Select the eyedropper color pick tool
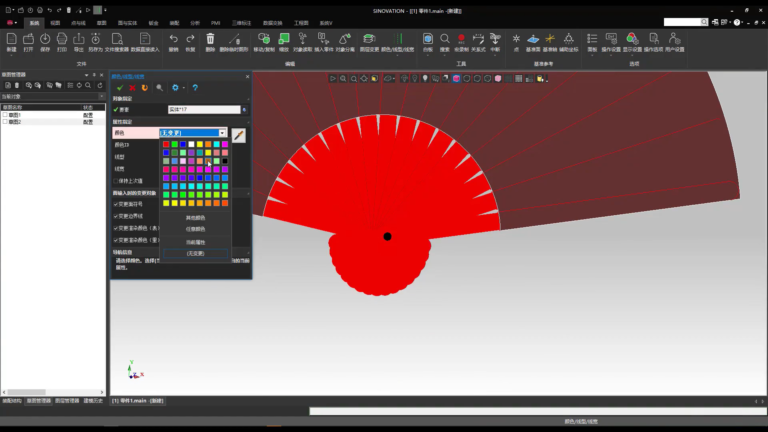This screenshot has width=768, height=432. pos(239,135)
